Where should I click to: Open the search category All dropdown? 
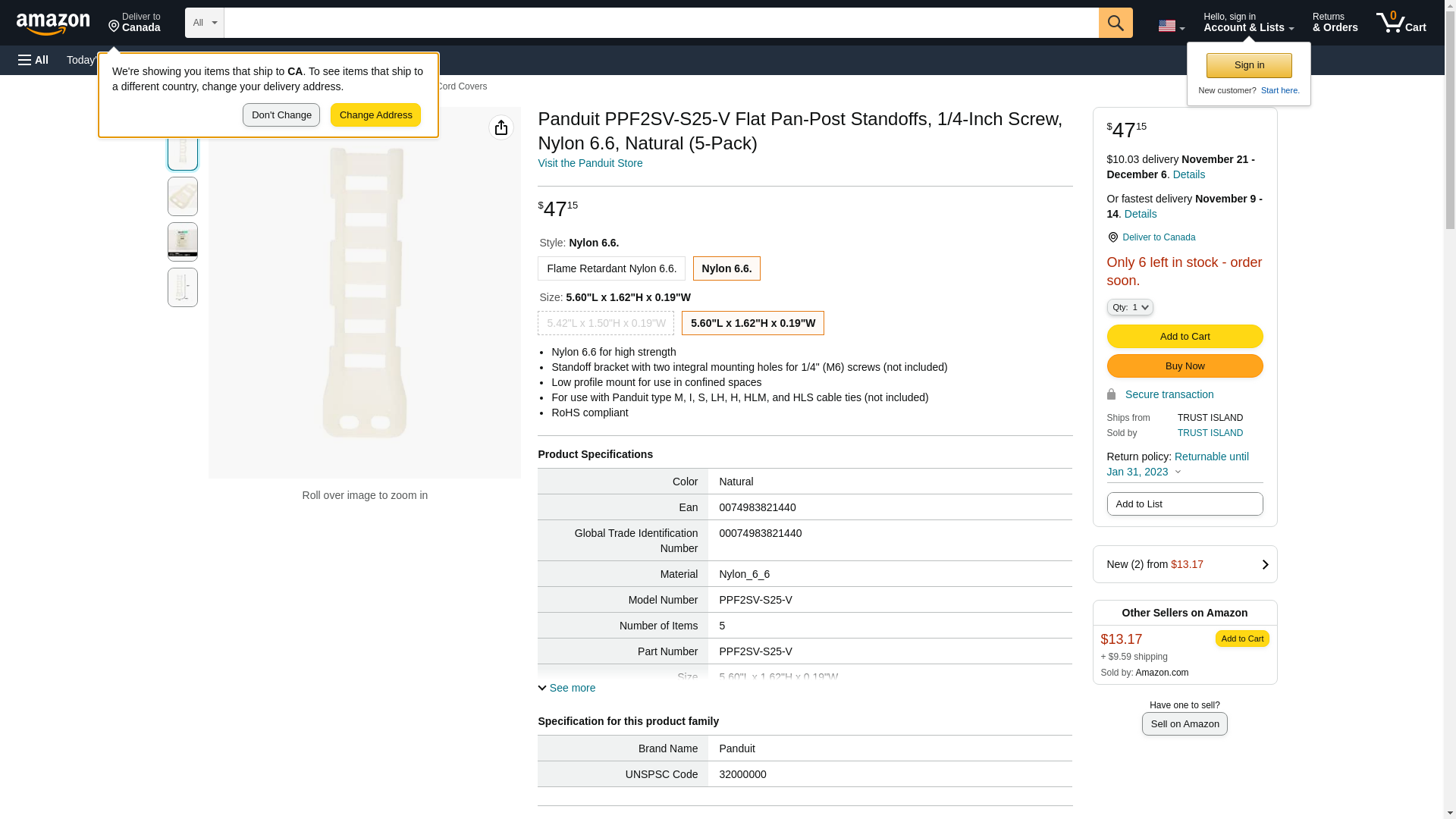click(204, 23)
